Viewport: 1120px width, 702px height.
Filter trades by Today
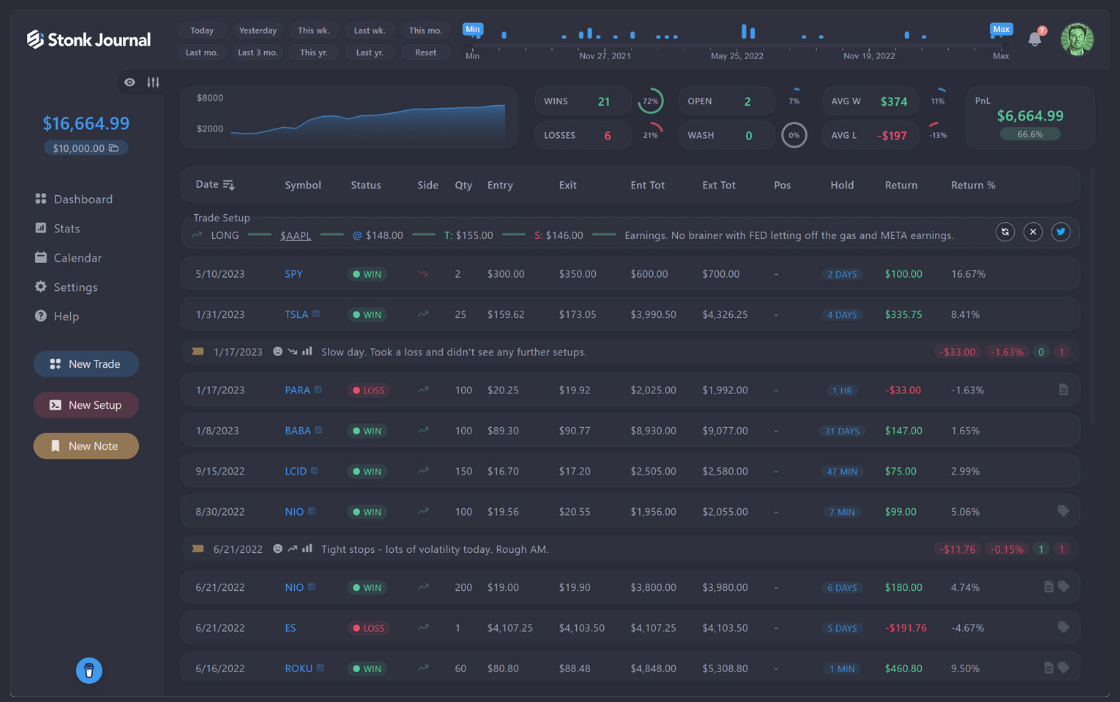pyautogui.click(x=202, y=31)
